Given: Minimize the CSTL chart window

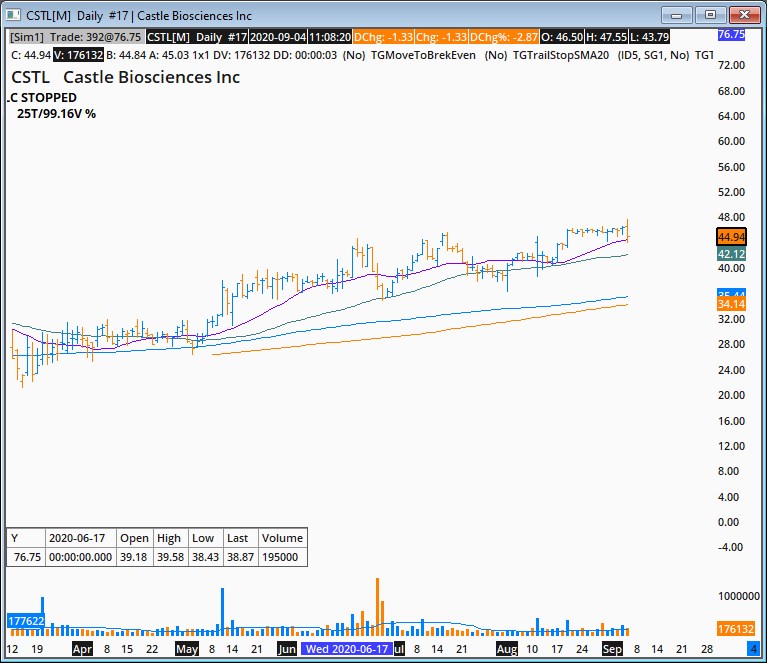Looking at the screenshot, I should 677,15.
